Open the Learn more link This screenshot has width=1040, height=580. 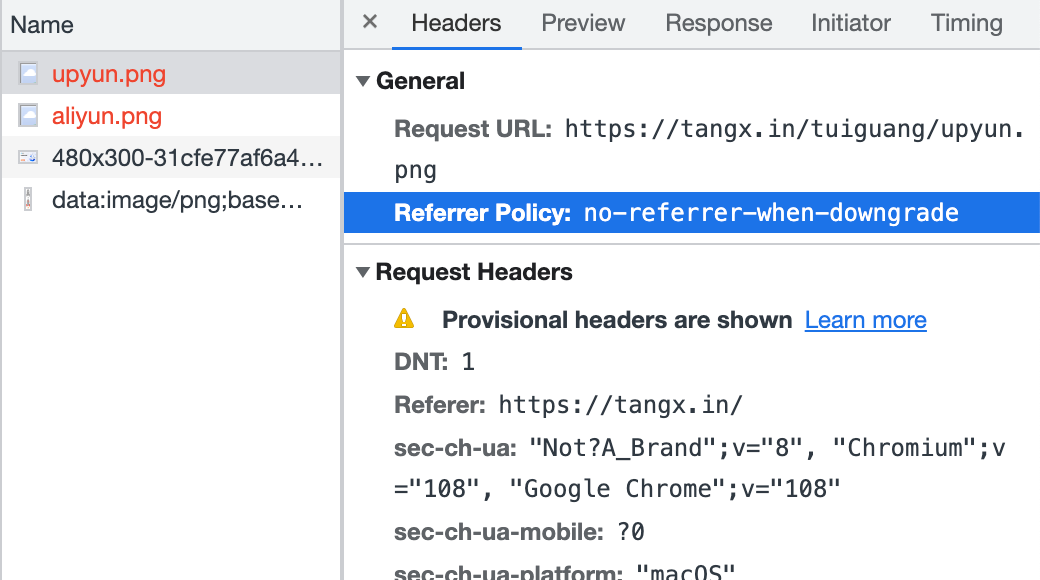coord(865,320)
